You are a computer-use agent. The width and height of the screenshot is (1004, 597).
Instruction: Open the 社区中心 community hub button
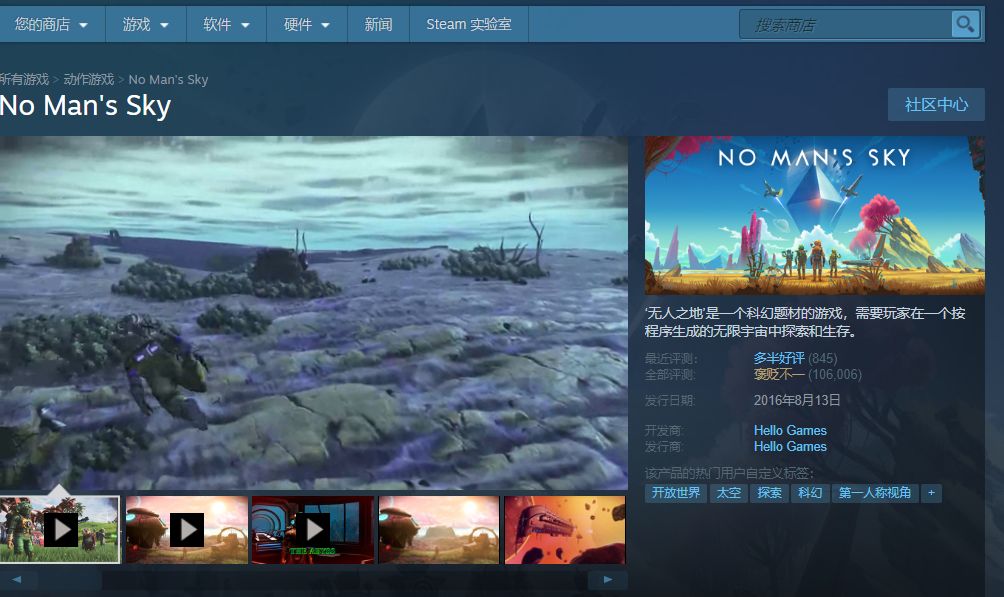(936, 104)
